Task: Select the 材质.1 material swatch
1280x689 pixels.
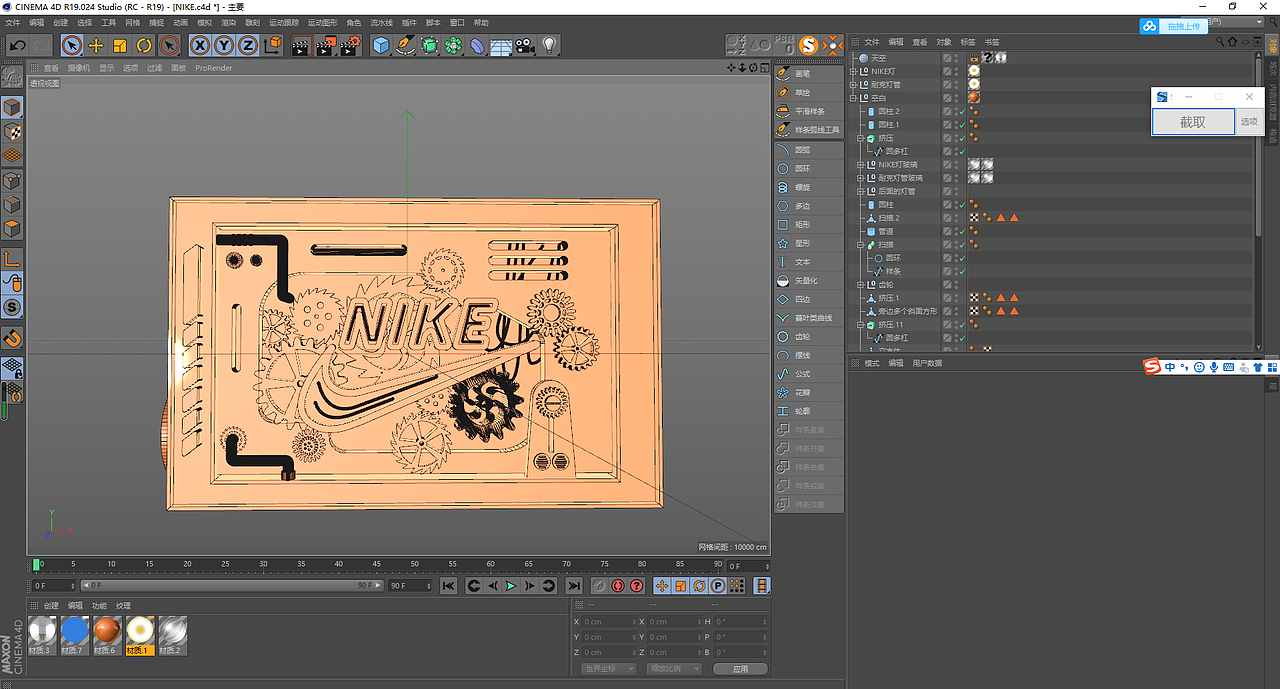Action: (x=140, y=636)
